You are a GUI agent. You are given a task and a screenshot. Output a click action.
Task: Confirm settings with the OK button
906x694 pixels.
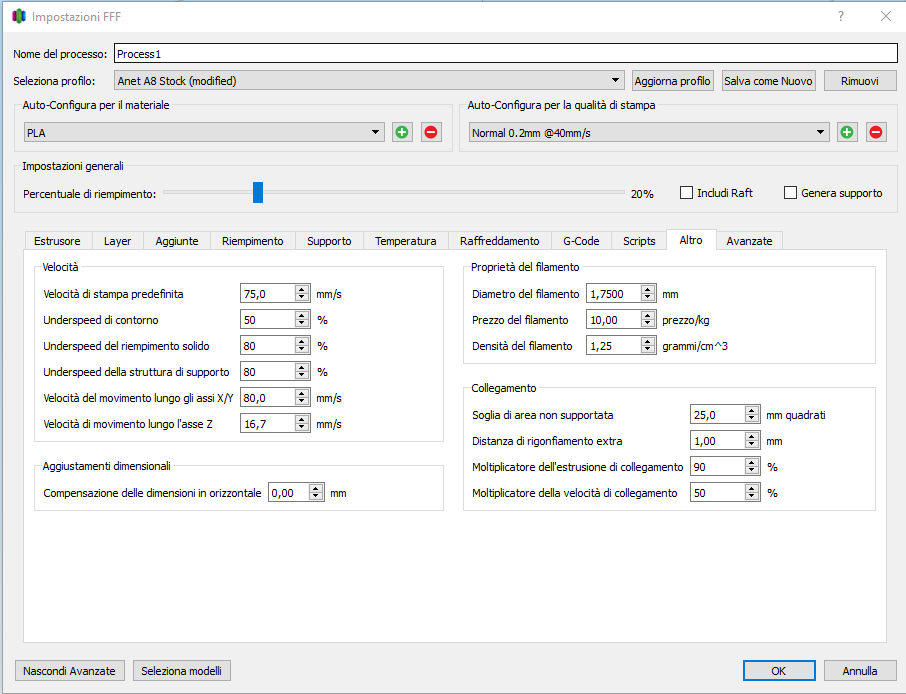(x=779, y=671)
